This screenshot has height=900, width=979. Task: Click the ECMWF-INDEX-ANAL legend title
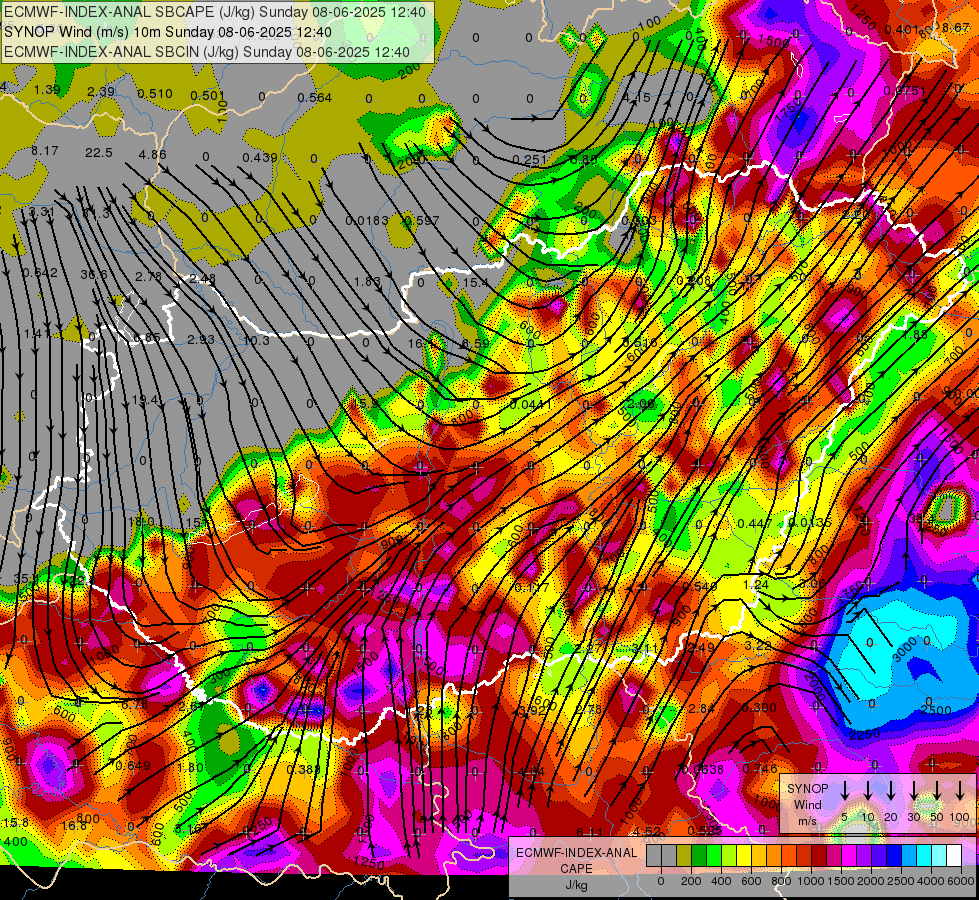tap(576, 853)
